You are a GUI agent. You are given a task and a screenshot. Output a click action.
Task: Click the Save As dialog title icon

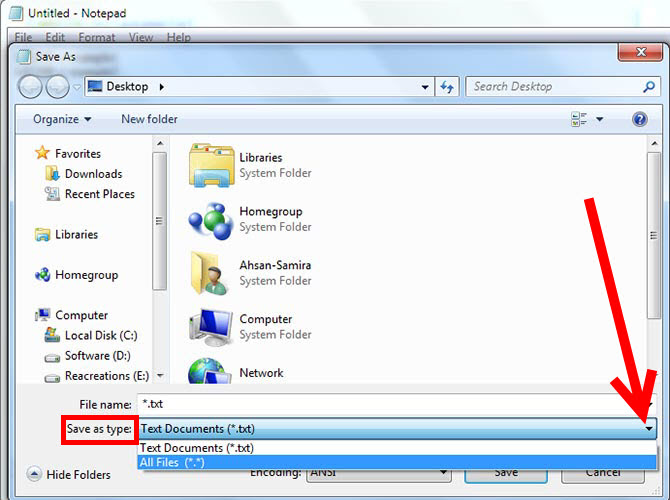(x=24, y=57)
